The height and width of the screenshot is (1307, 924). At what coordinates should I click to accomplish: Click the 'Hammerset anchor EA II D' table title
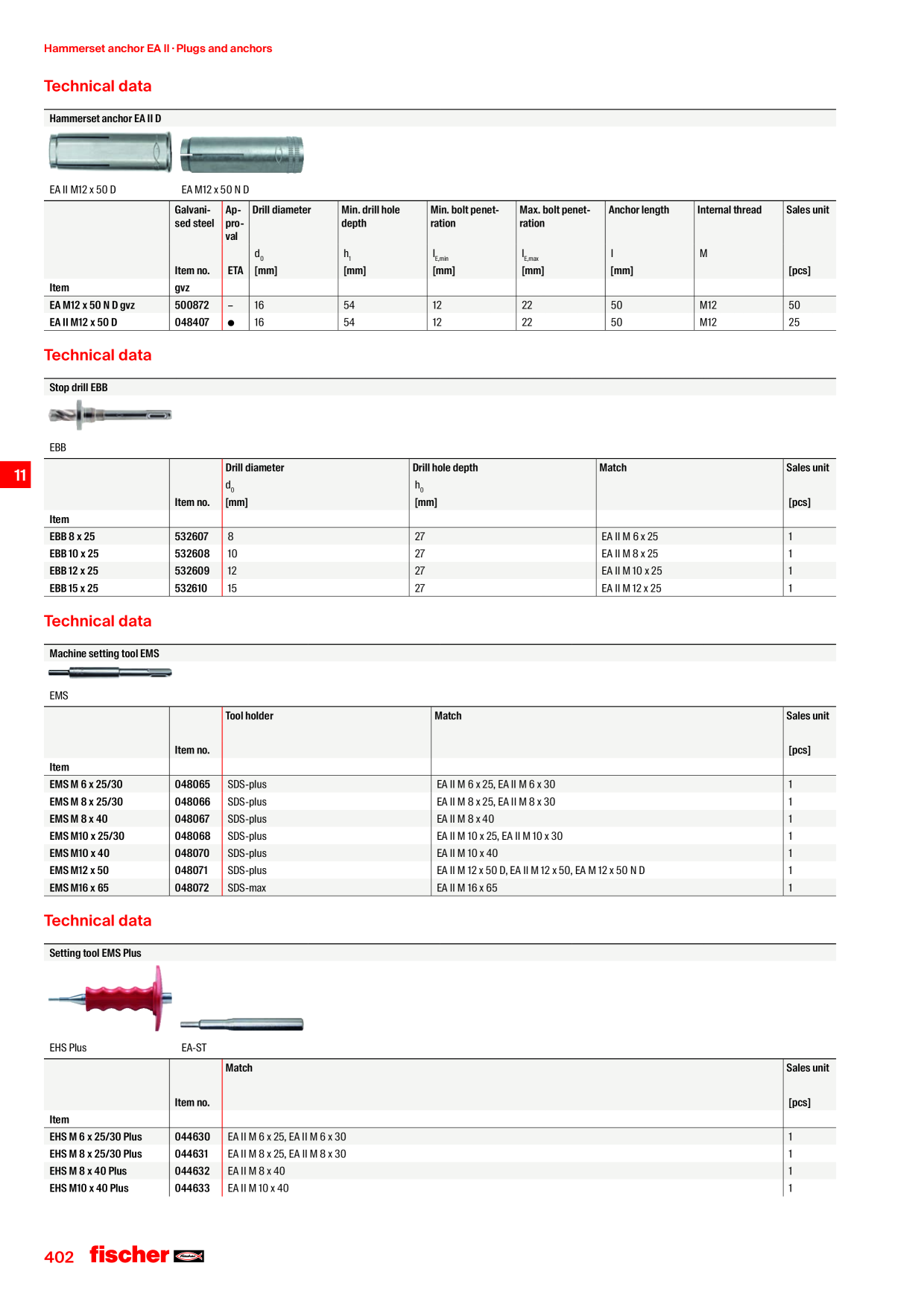(x=105, y=118)
